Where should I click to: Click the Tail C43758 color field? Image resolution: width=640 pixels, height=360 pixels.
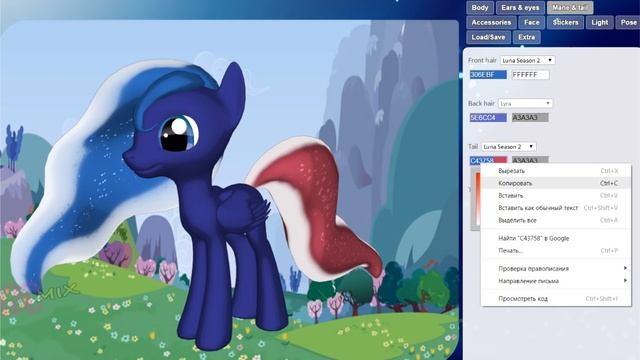pyautogui.click(x=488, y=160)
